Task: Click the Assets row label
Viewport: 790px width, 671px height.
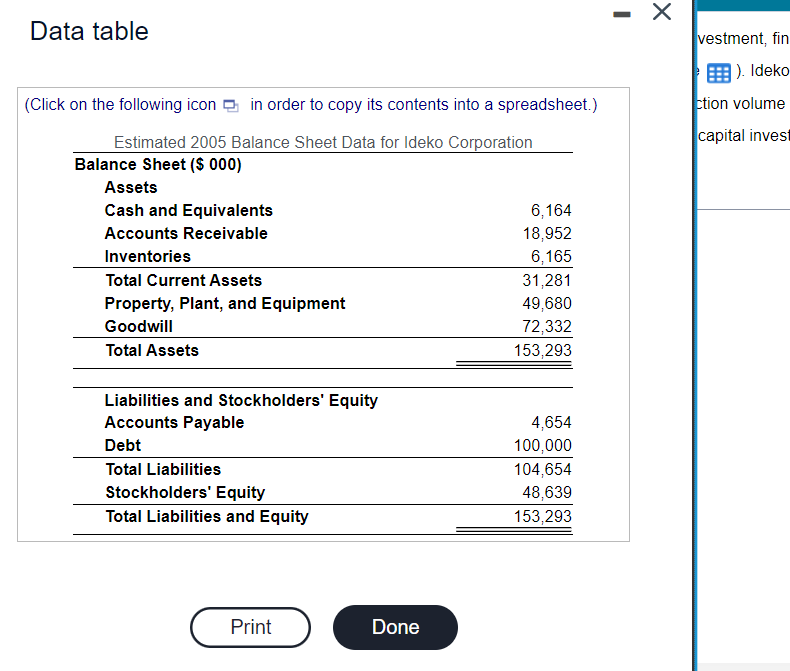Action: coord(131,187)
